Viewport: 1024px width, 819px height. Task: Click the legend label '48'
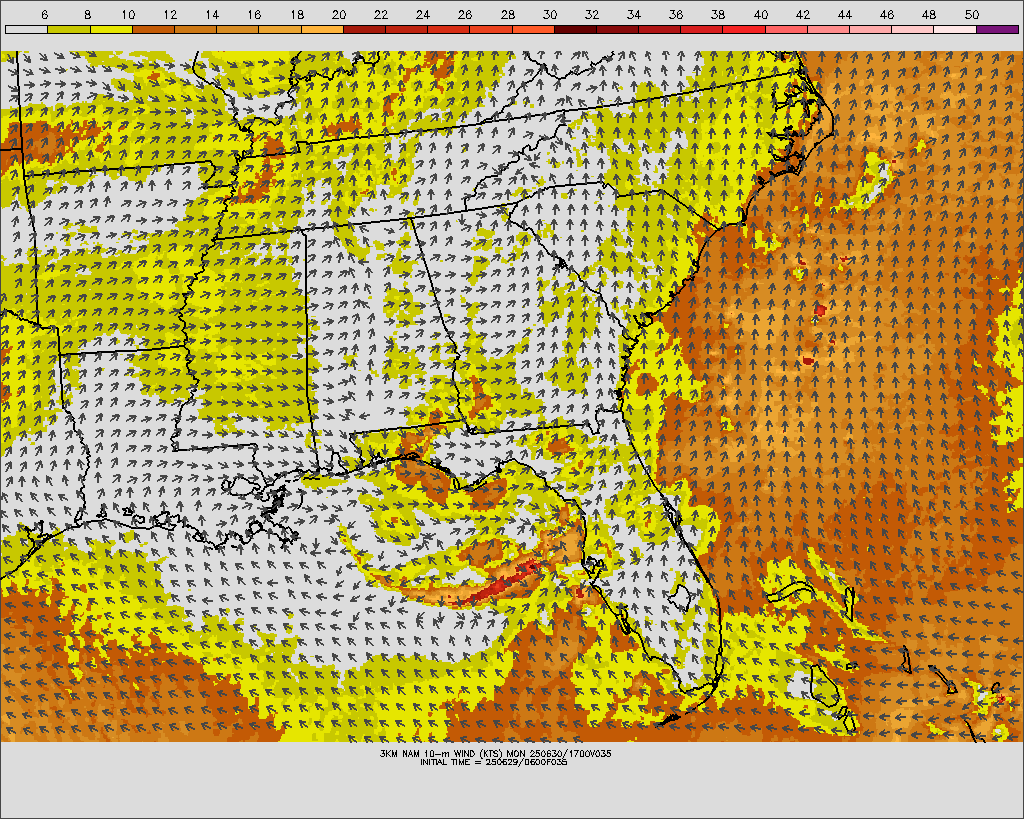pyautogui.click(x=929, y=14)
